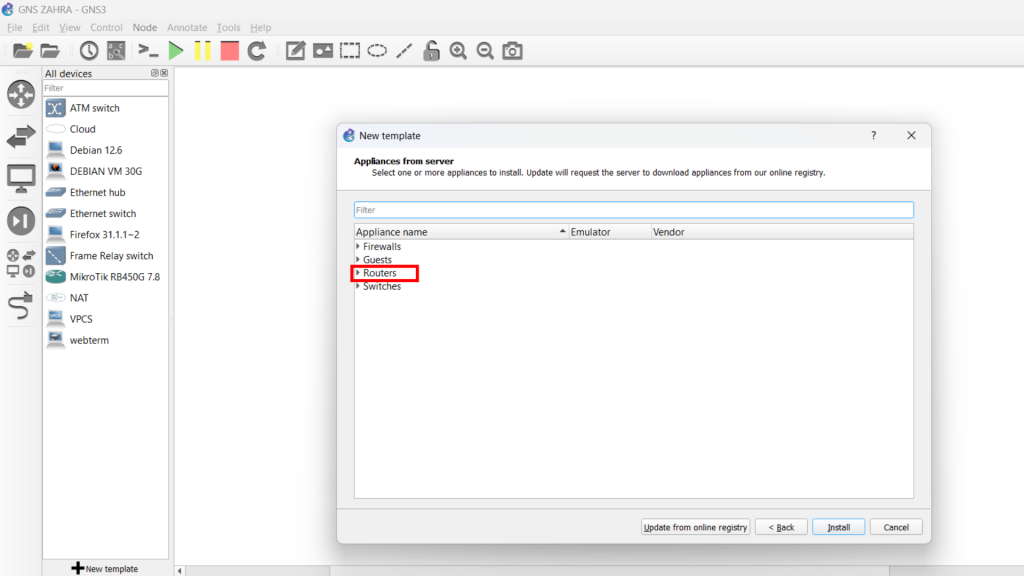Viewport: 1024px width, 576px height.
Task: Browse end devices with the monitor icon
Action: tap(21, 178)
